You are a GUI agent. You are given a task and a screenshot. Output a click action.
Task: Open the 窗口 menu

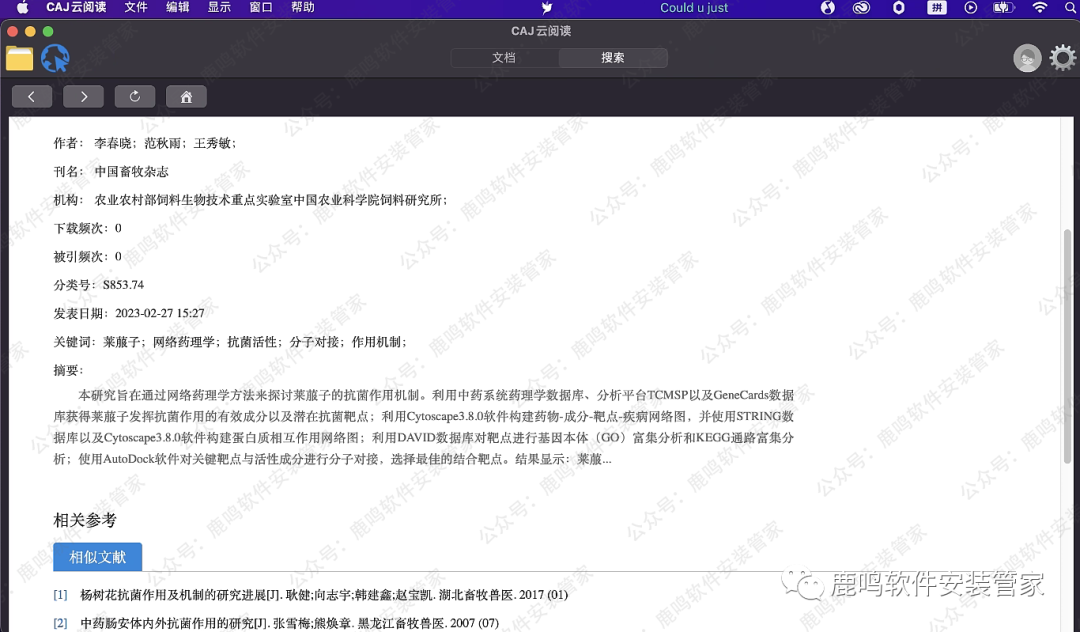(x=260, y=8)
